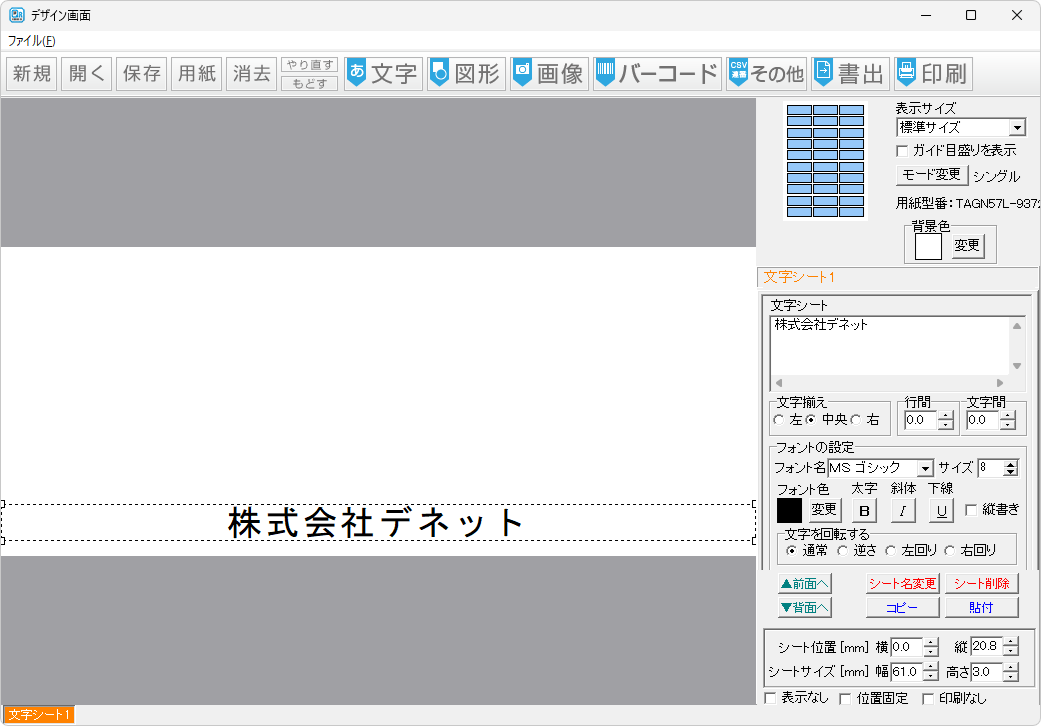
Task: Click the 用紙 paper button
Action: 197,73
